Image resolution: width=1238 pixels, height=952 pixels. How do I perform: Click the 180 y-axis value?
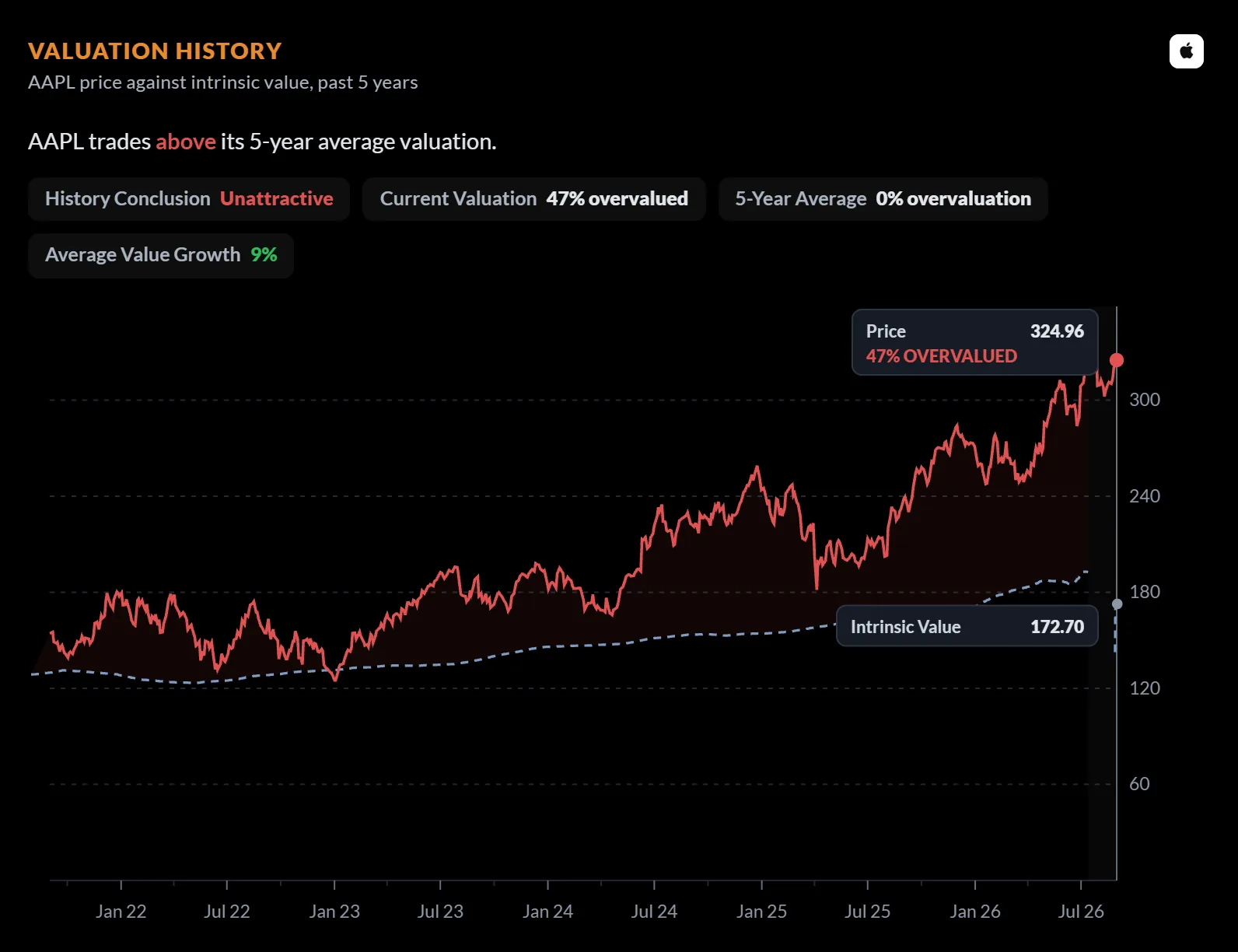click(x=1145, y=592)
